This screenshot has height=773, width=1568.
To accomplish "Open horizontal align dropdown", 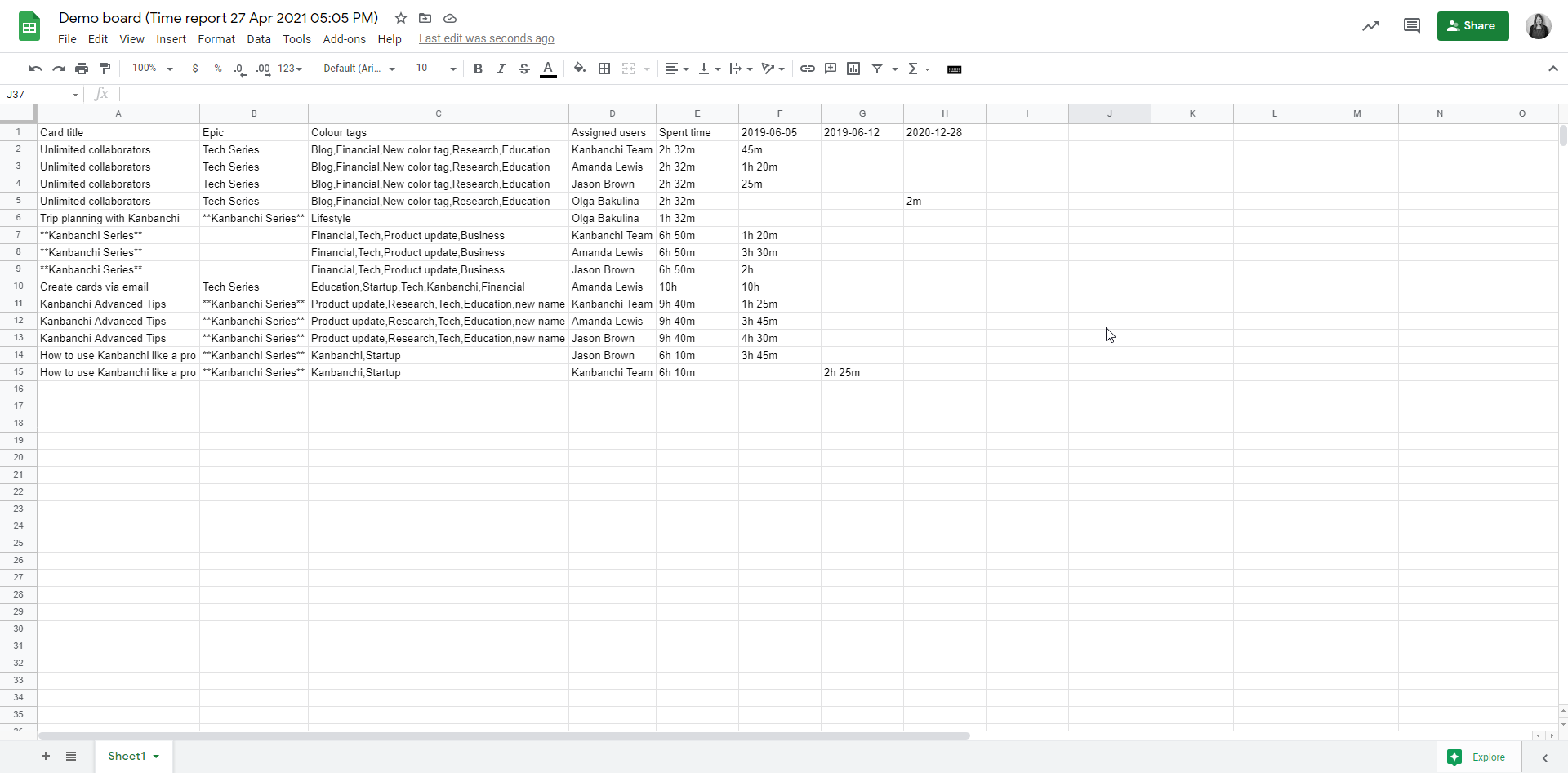I will (x=677, y=69).
